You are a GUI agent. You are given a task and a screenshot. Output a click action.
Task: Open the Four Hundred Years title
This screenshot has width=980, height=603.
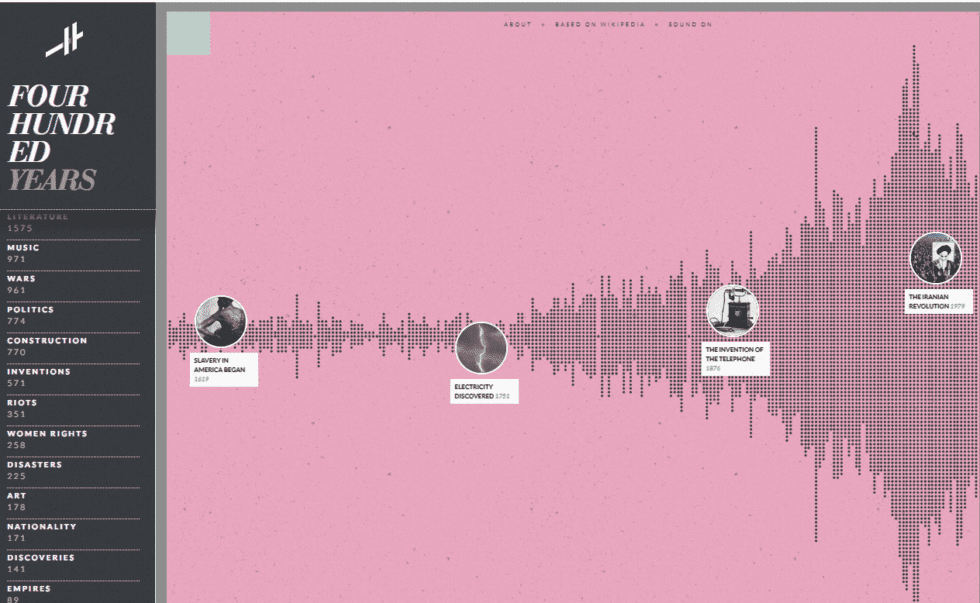pos(61,138)
